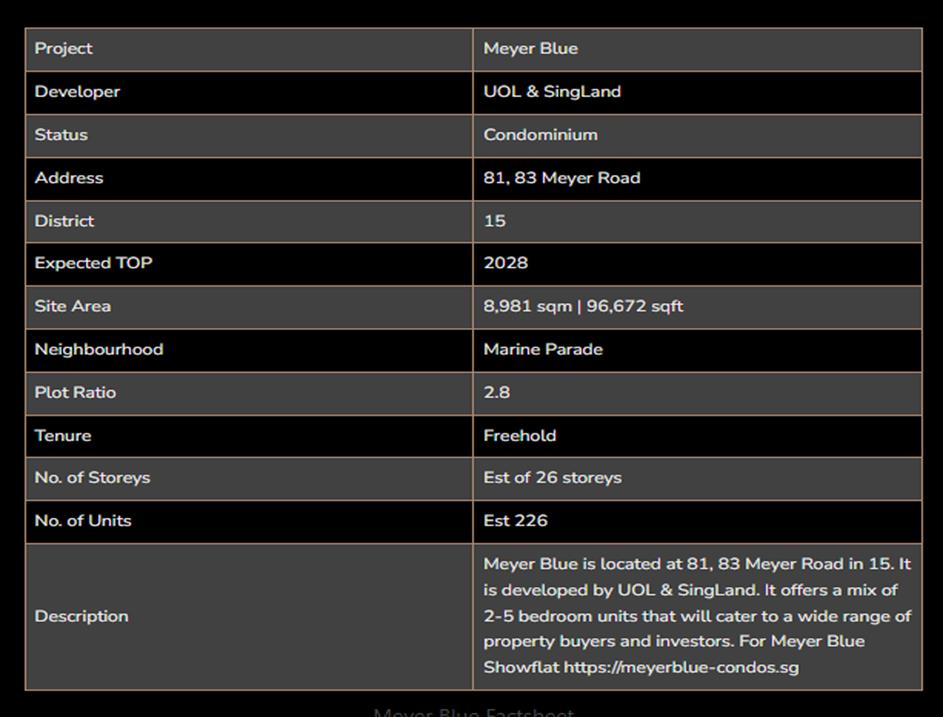Click the Meyer Blue Factsheet caption
Screen dimensions: 943x717
tap(473, 712)
